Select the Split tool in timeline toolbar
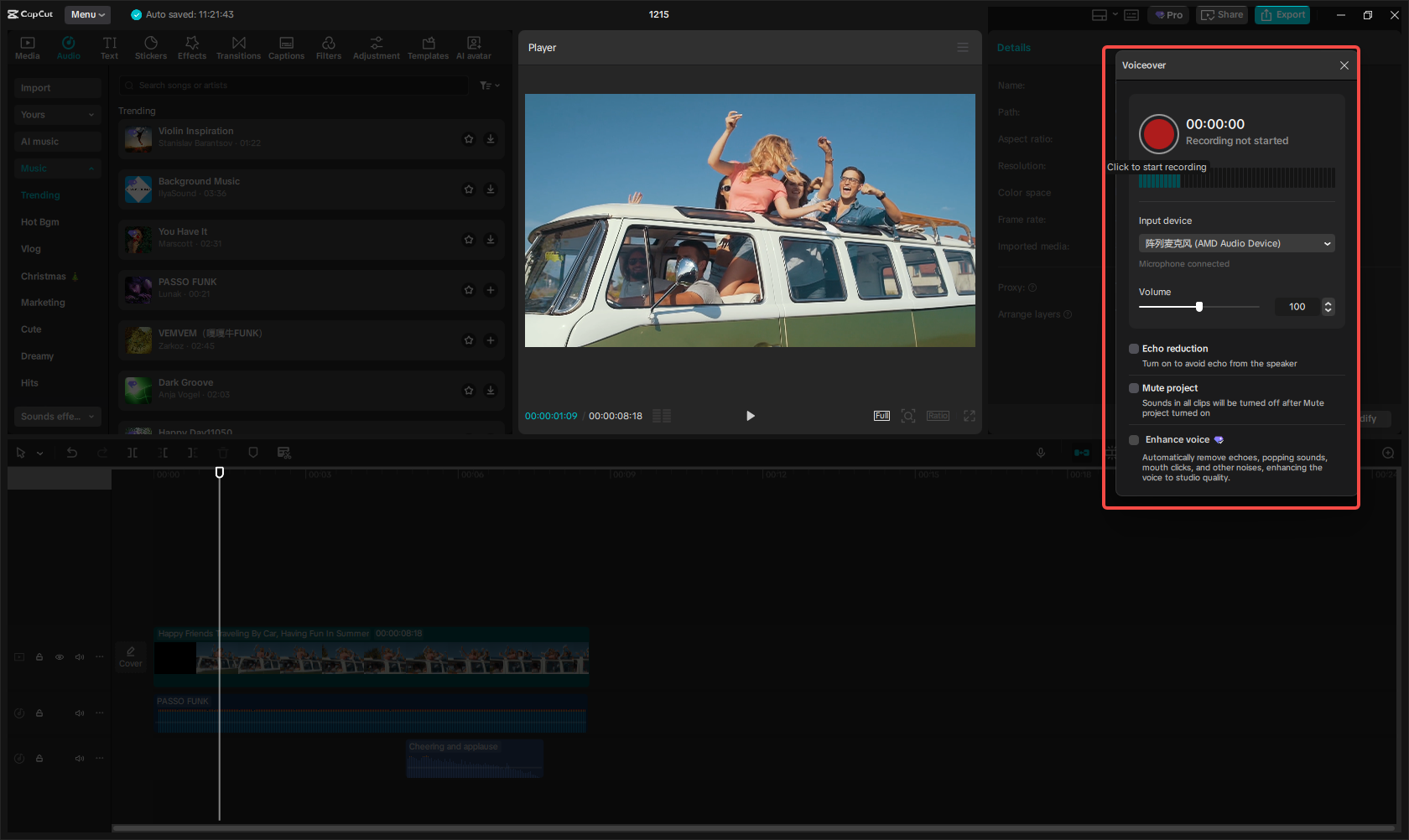 coord(133,453)
